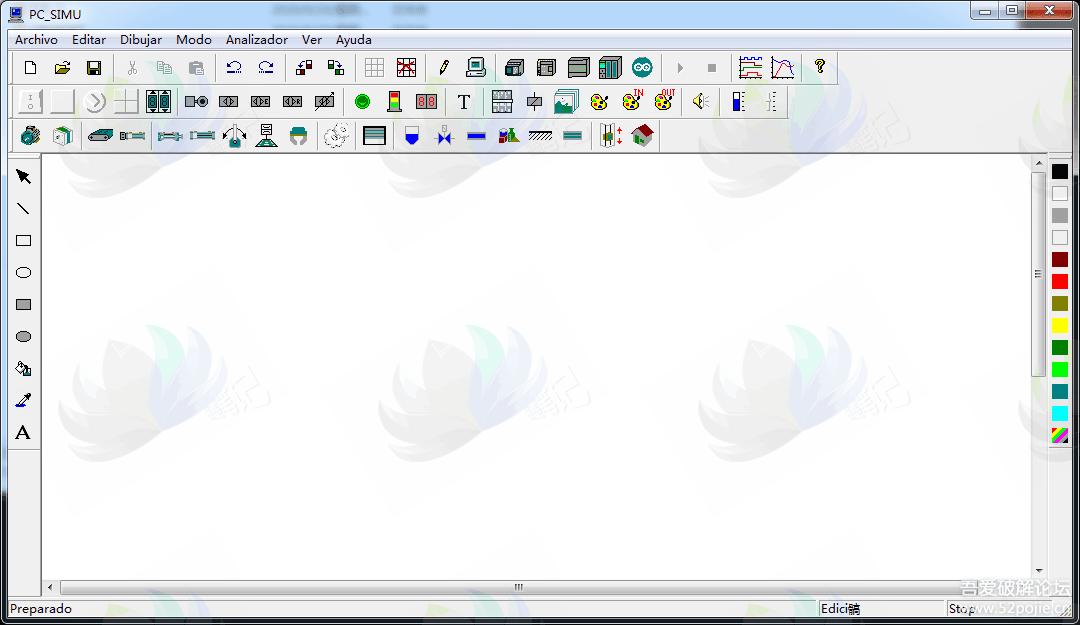This screenshot has width=1080, height=625.
Task: Click the Ayuda menu item
Action: click(x=353, y=40)
